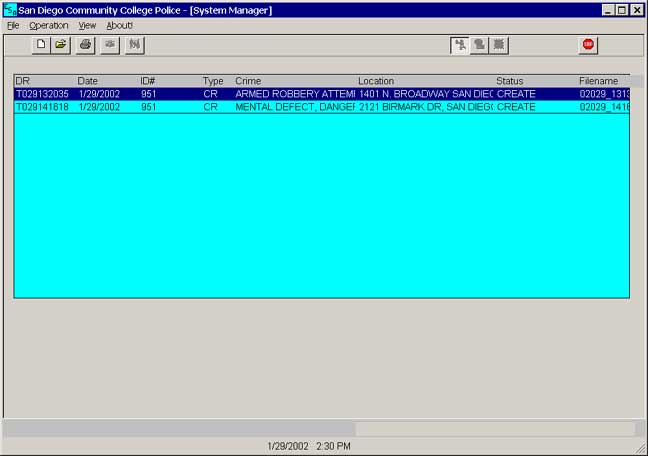
Task: Maximize the System Manager window
Action: 622,10
